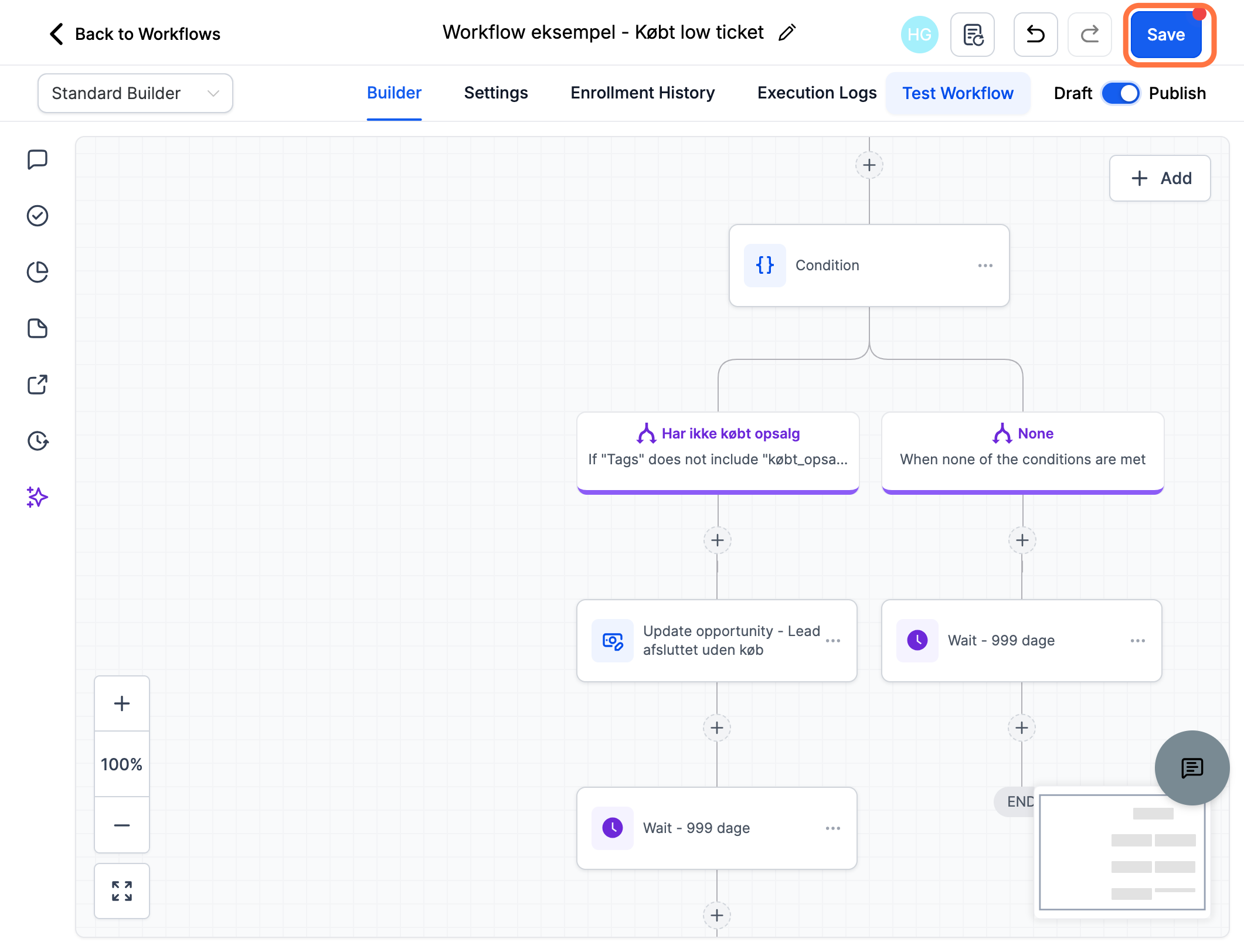The height and width of the screenshot is (952, 1244).
Task: Open Update opportunity node options menu
Action: [833, 641]
